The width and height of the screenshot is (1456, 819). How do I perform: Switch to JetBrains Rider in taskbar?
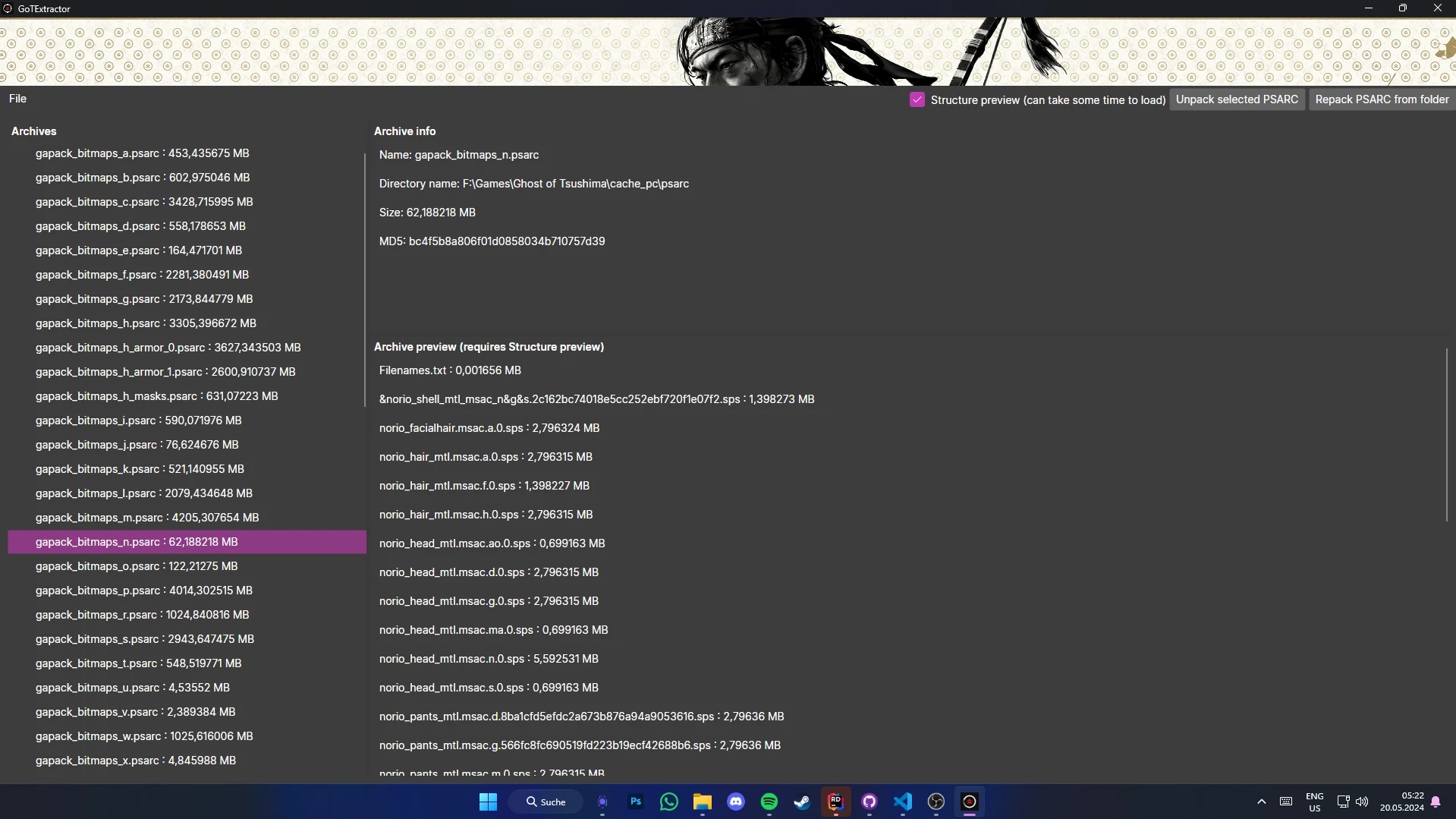[x=835, y=802]
